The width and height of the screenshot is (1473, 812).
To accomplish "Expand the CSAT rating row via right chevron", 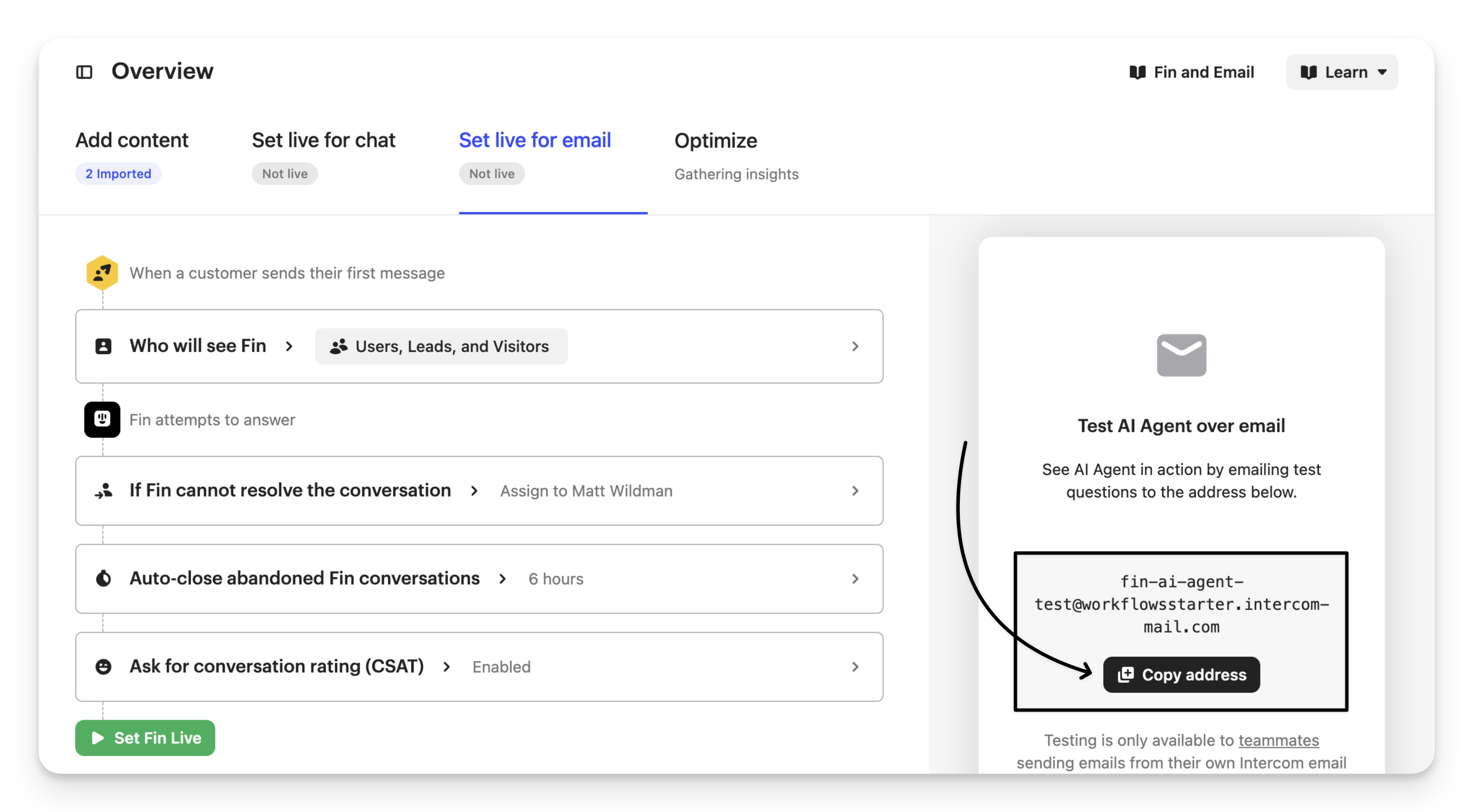I will 855,667.
